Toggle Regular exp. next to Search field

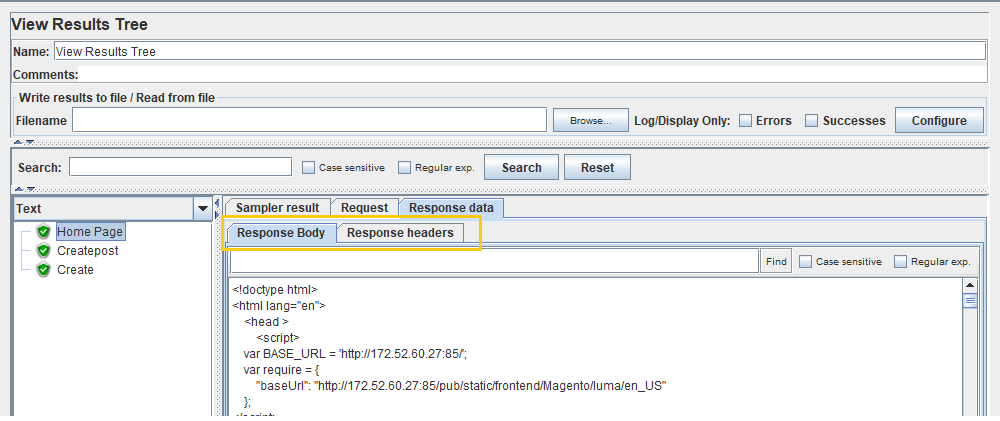404,168
